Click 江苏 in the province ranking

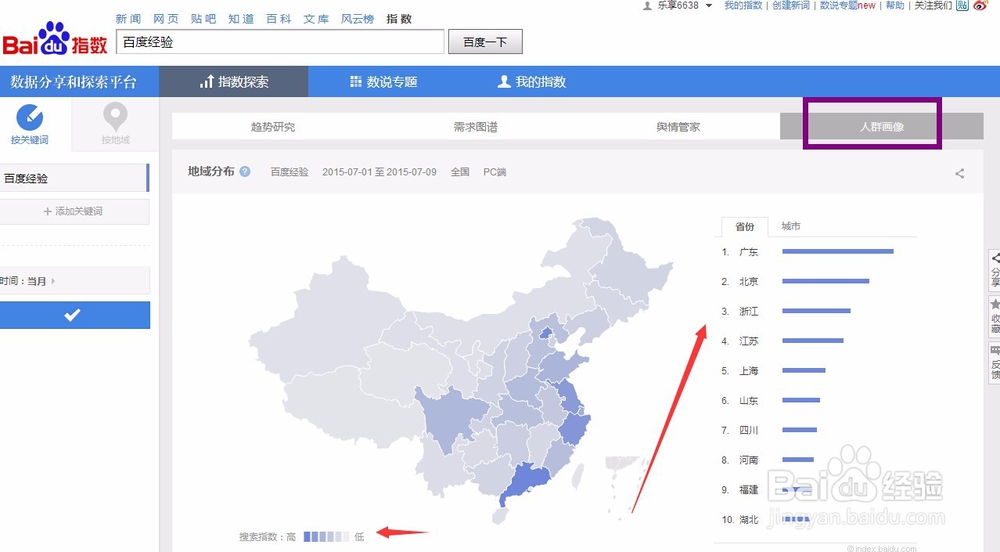coord(749,341)
